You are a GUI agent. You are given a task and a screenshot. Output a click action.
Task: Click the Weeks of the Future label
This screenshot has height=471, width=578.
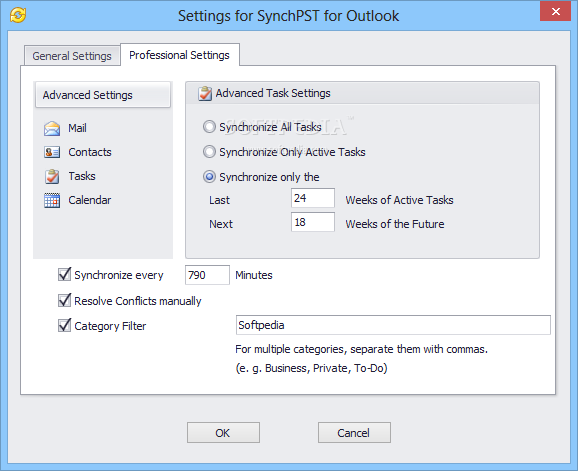coord(395,224)
